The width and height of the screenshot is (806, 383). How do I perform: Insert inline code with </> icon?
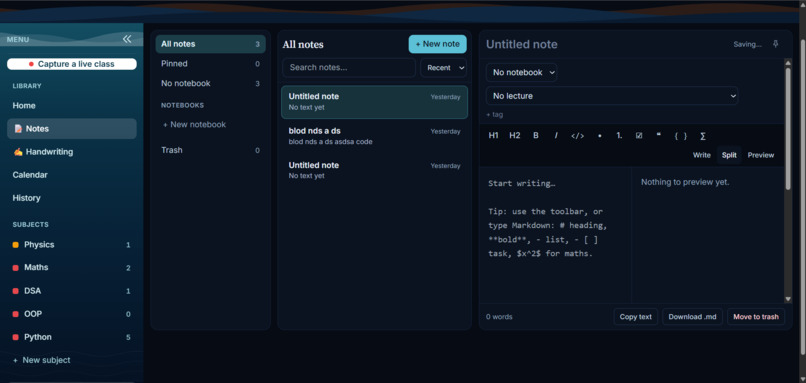coord(577,136)
